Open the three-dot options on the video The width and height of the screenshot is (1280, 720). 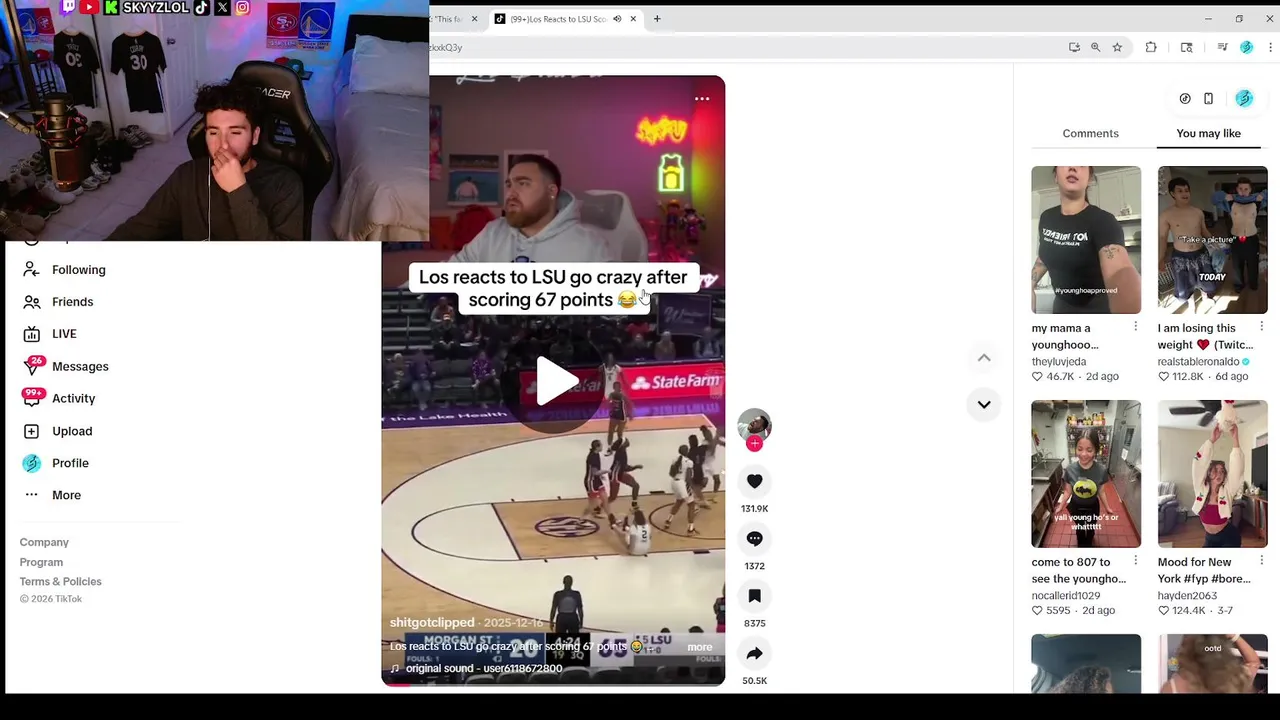coord(702,98)
